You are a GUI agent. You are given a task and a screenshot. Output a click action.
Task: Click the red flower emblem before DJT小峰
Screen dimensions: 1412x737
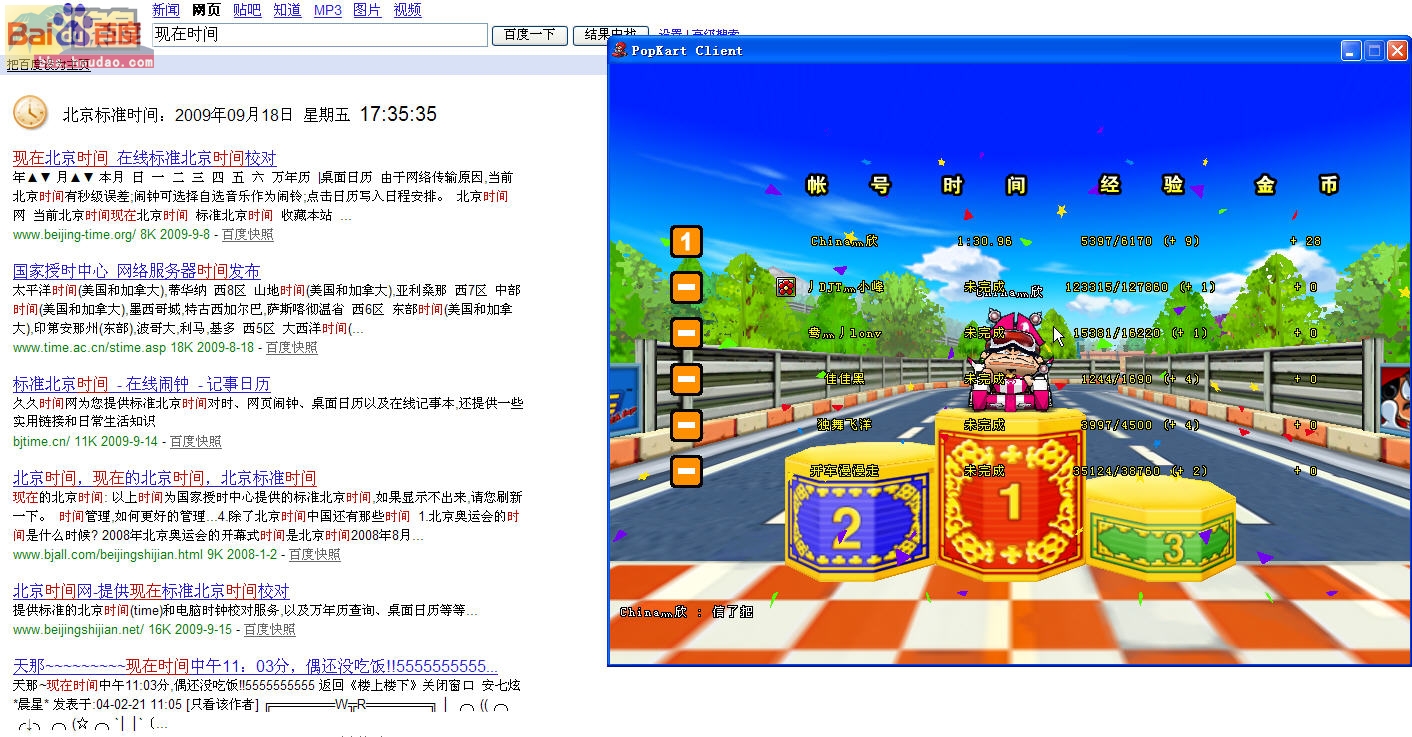pyautogui.click(x=787, y=287)
